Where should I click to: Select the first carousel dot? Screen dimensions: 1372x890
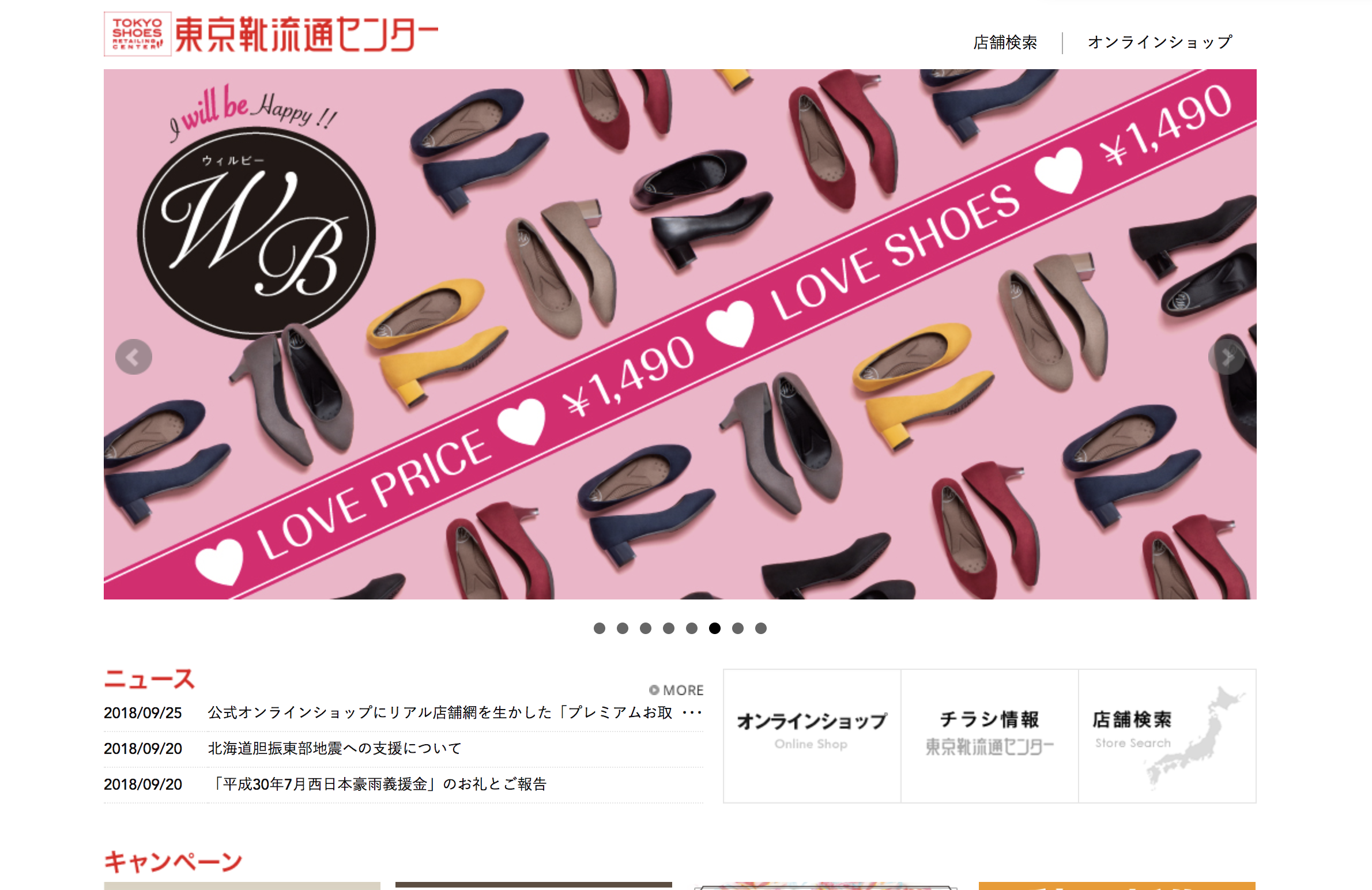point(600,628)
